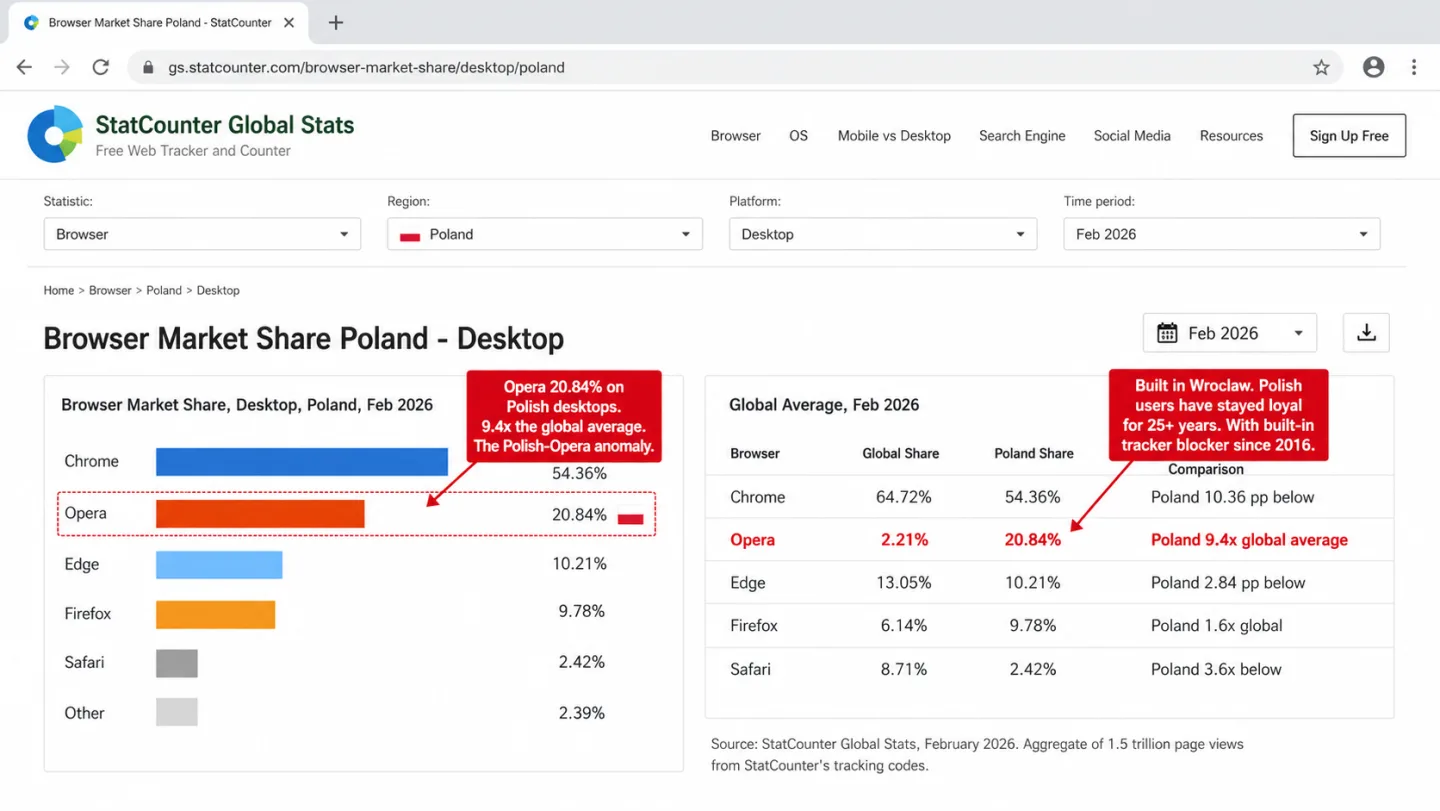The width and height of the screenshot is (1440, 811).
Task: Open the Resources nav item
Action: coord(1231,136)
